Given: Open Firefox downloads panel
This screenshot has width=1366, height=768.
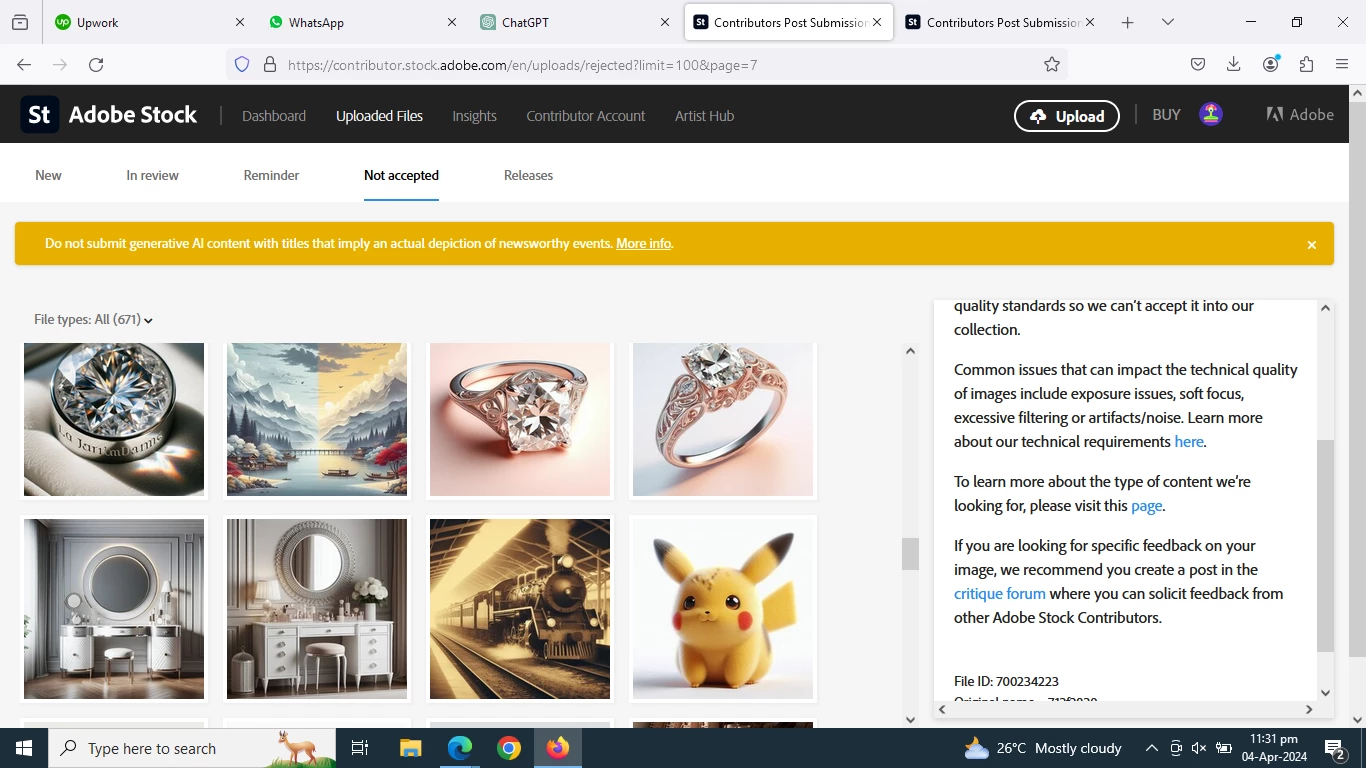Looking at the screenshot, I should 1234,65.
